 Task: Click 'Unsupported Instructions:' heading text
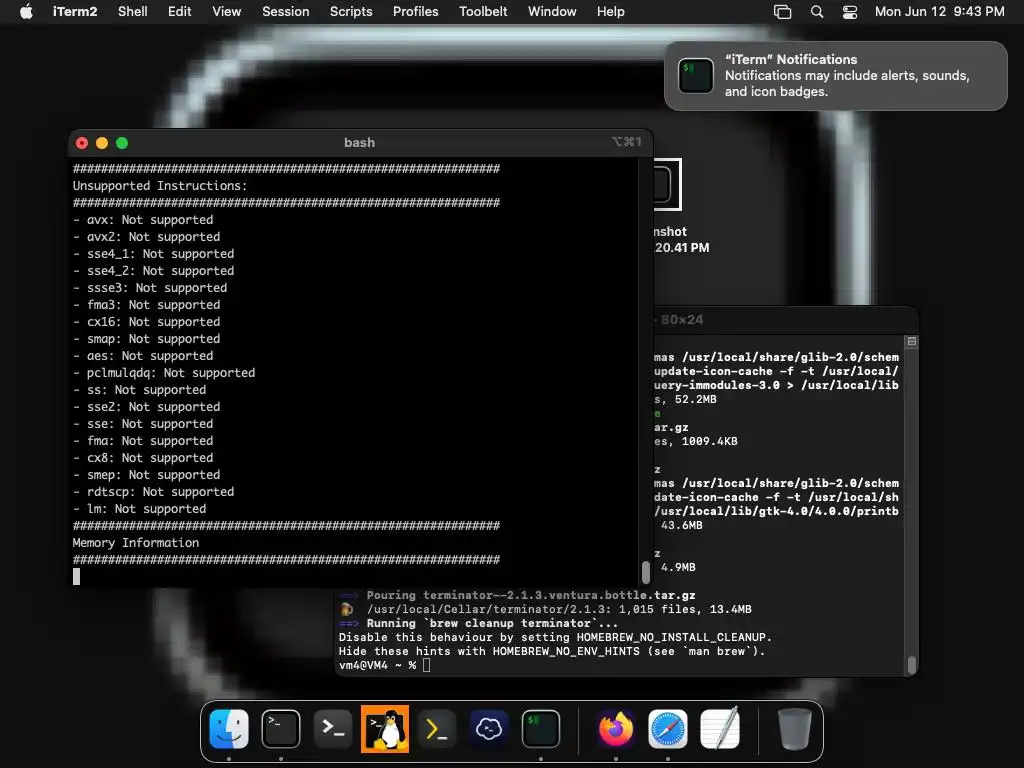160,185
